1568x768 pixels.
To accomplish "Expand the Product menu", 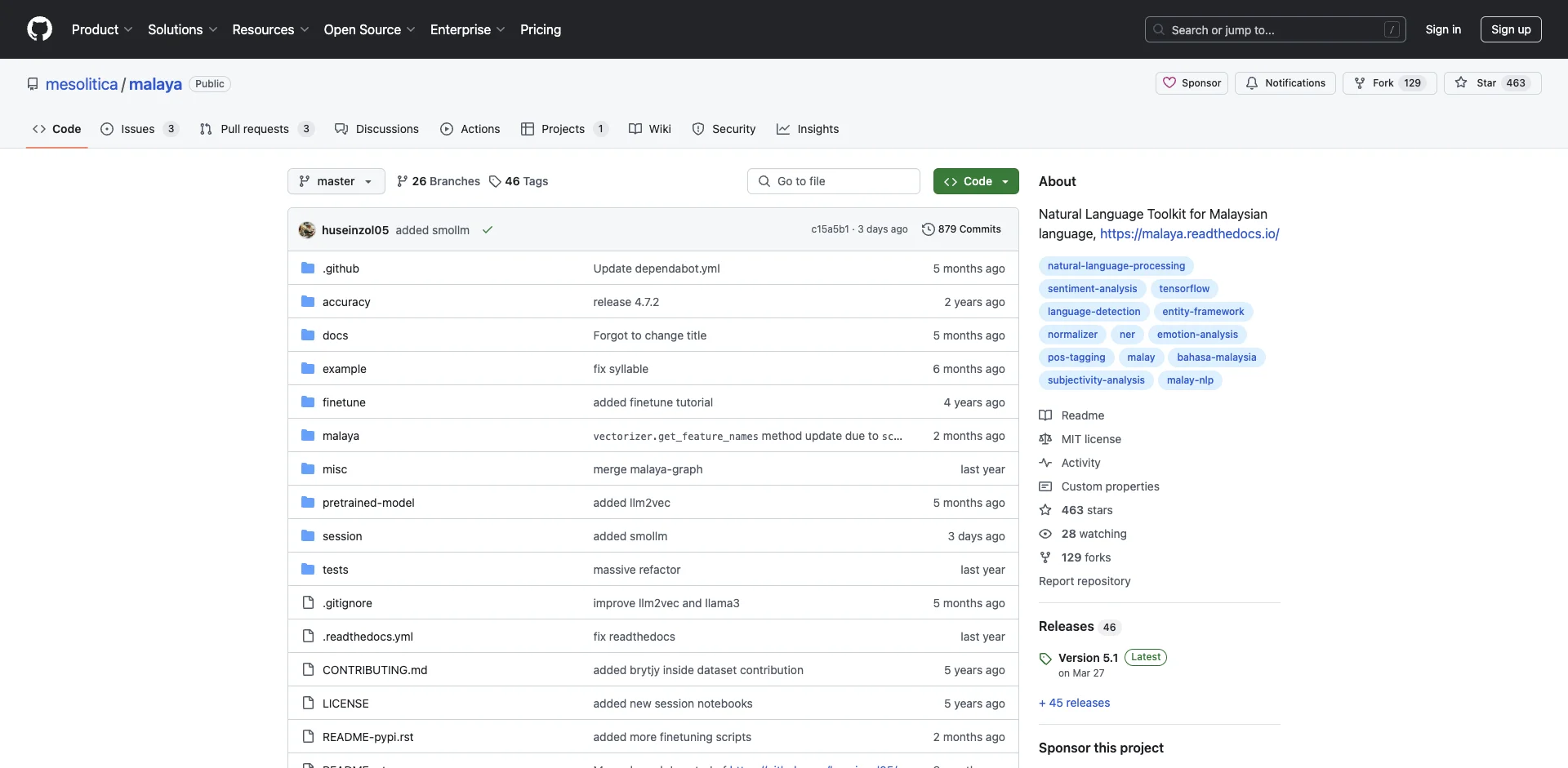I will (x=102, y=29).
